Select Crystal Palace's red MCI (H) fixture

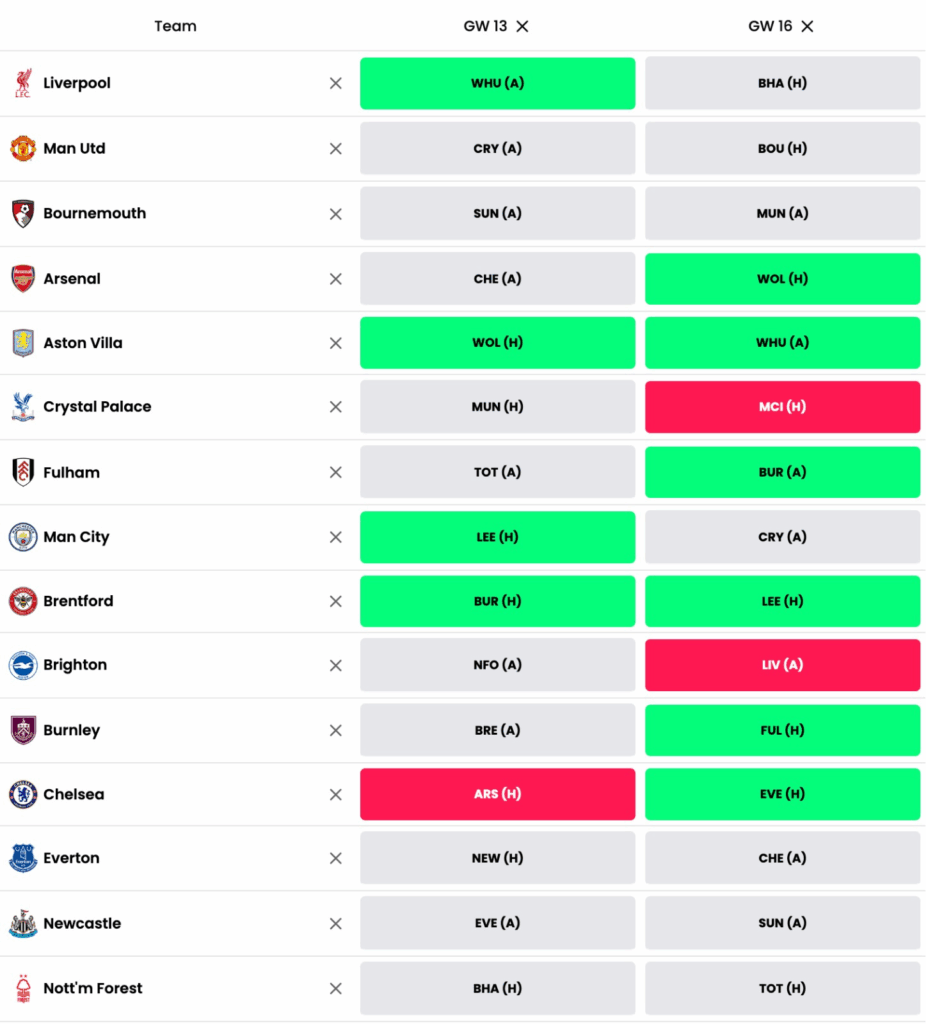pyautogui.click(x=782, y=407)
